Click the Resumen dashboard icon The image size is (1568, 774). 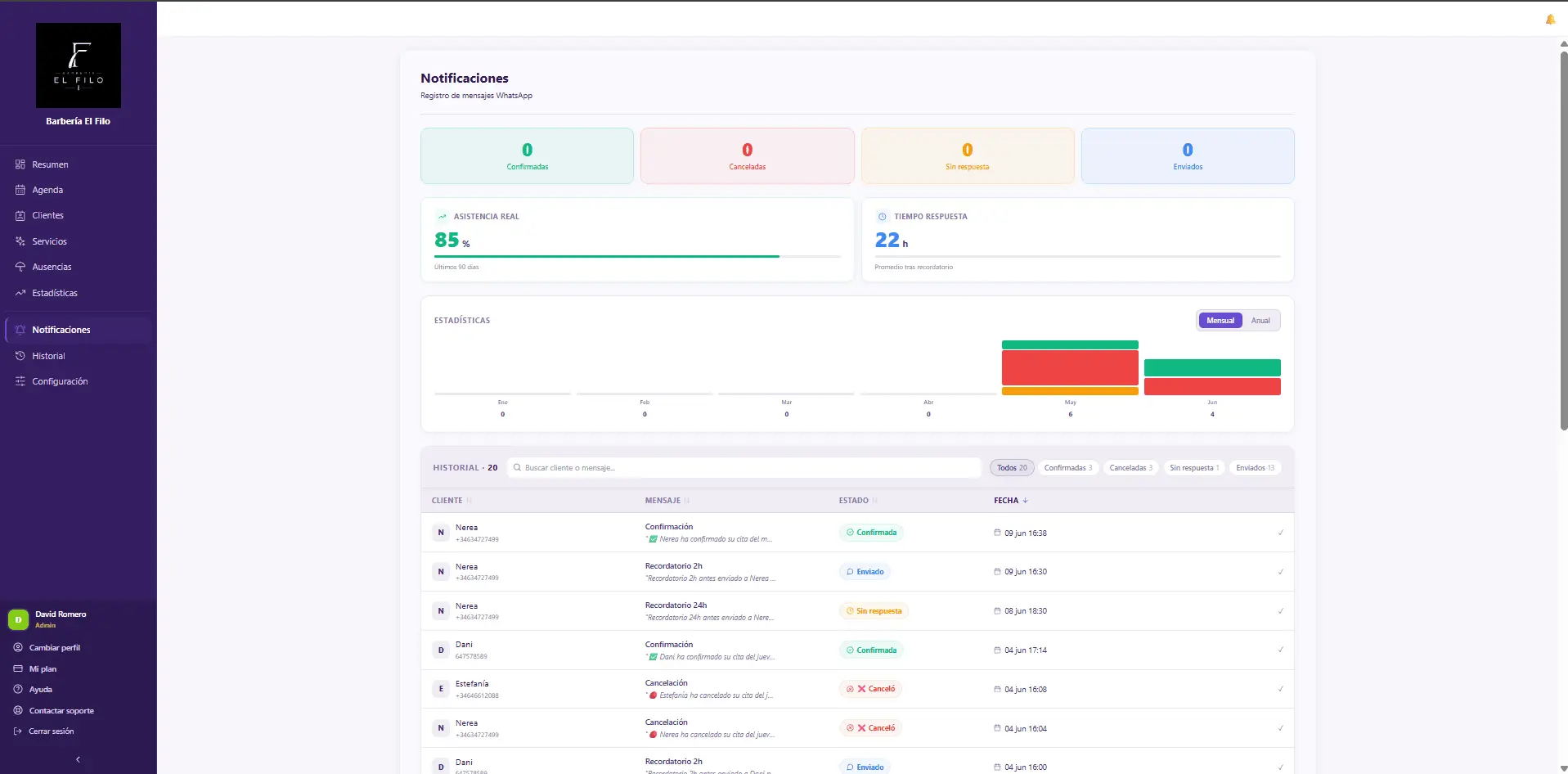(x=20, y=164)
